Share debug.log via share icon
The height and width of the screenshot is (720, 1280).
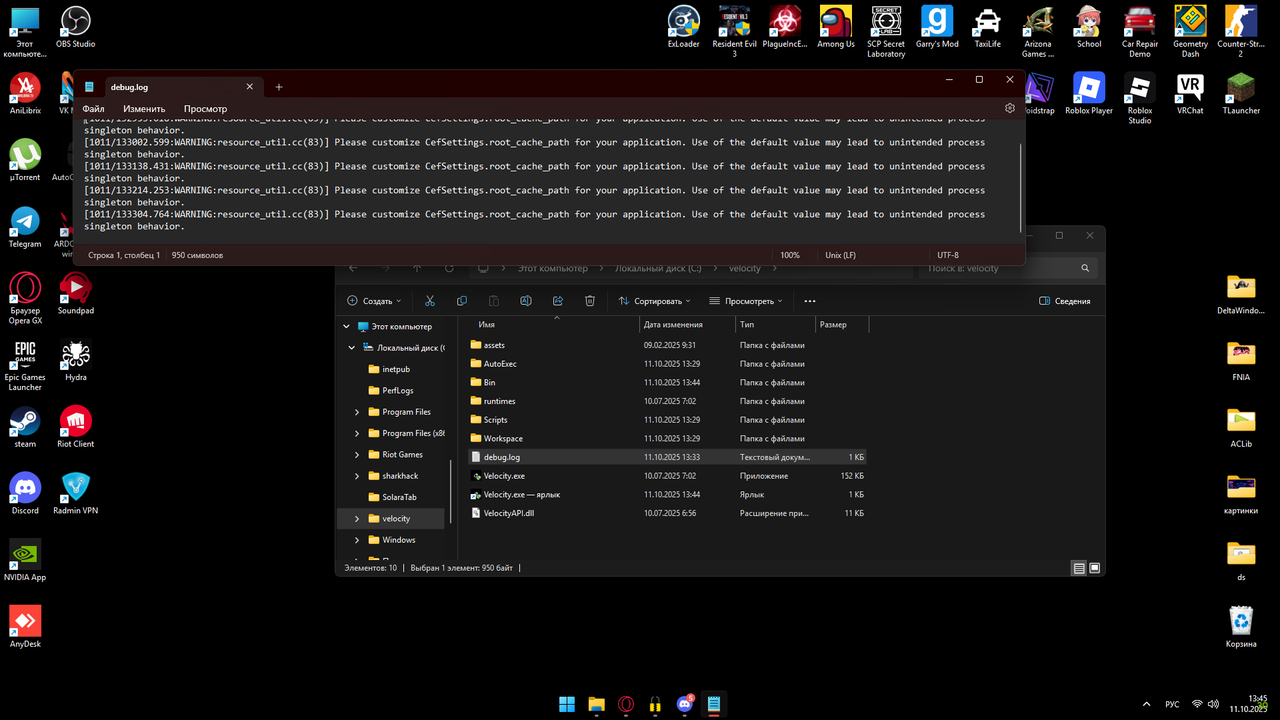pyautogui.click(x=557, y=300)
